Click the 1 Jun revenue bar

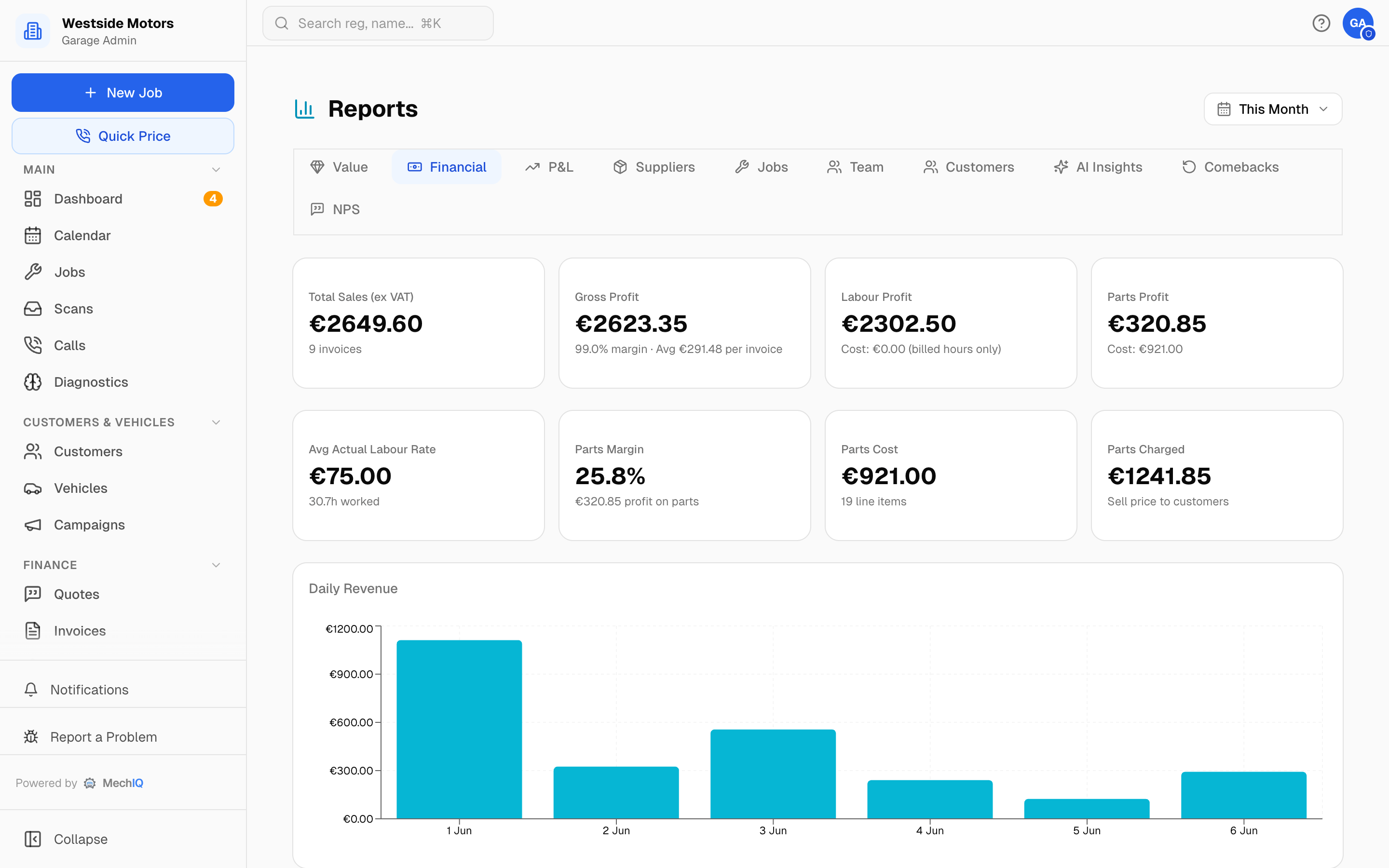[x=459, y=729]
